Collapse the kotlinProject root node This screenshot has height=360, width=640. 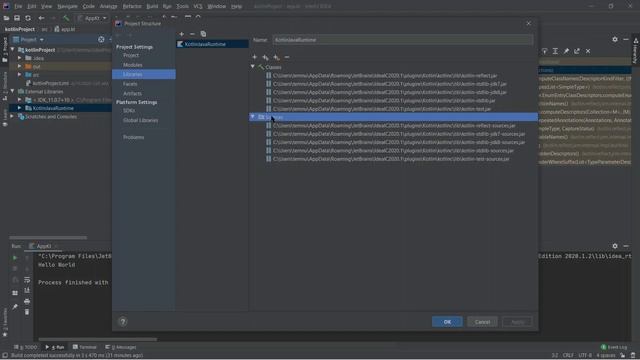click(13, 49)
